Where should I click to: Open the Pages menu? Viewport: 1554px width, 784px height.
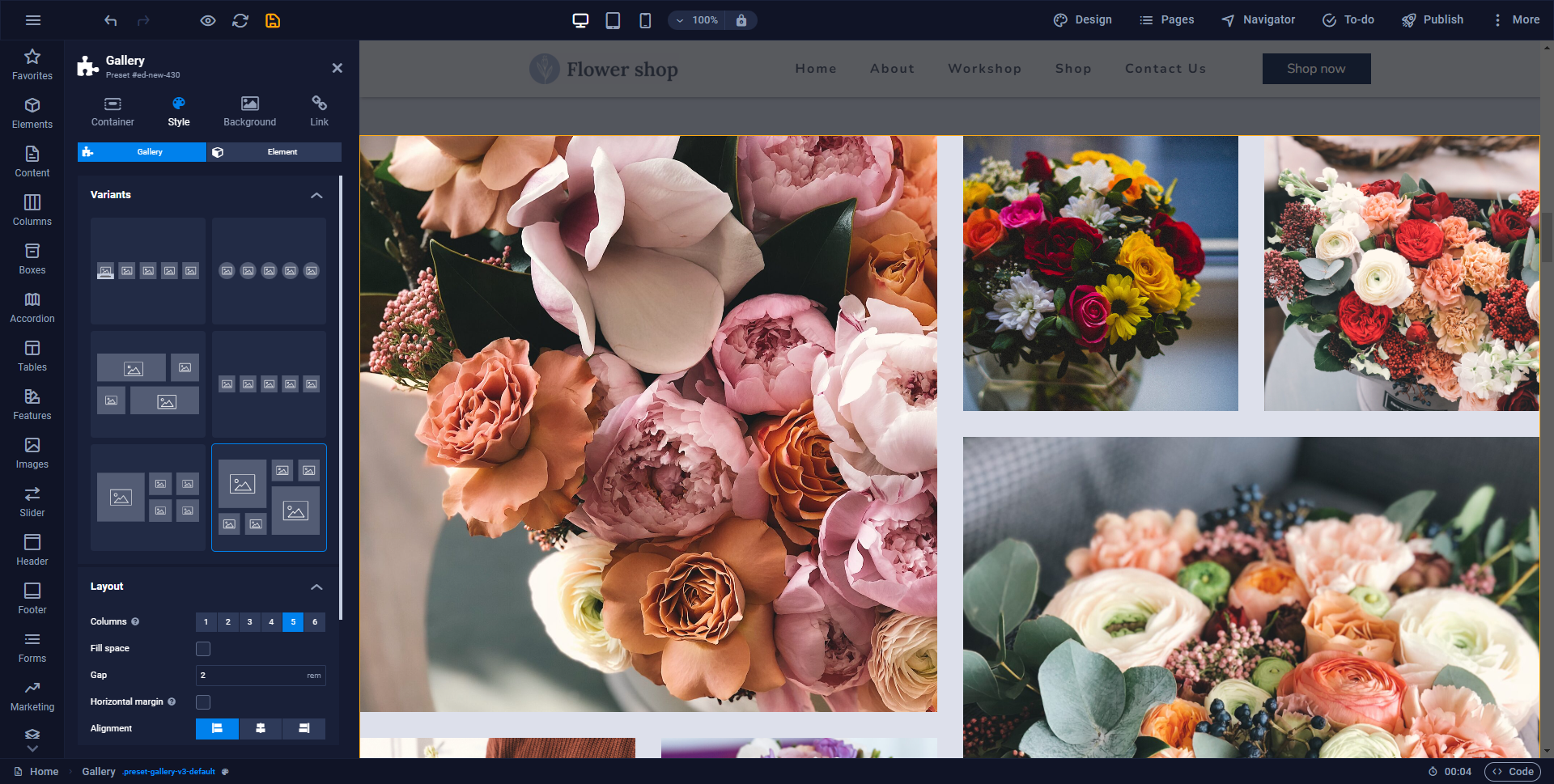point(1167,20)
